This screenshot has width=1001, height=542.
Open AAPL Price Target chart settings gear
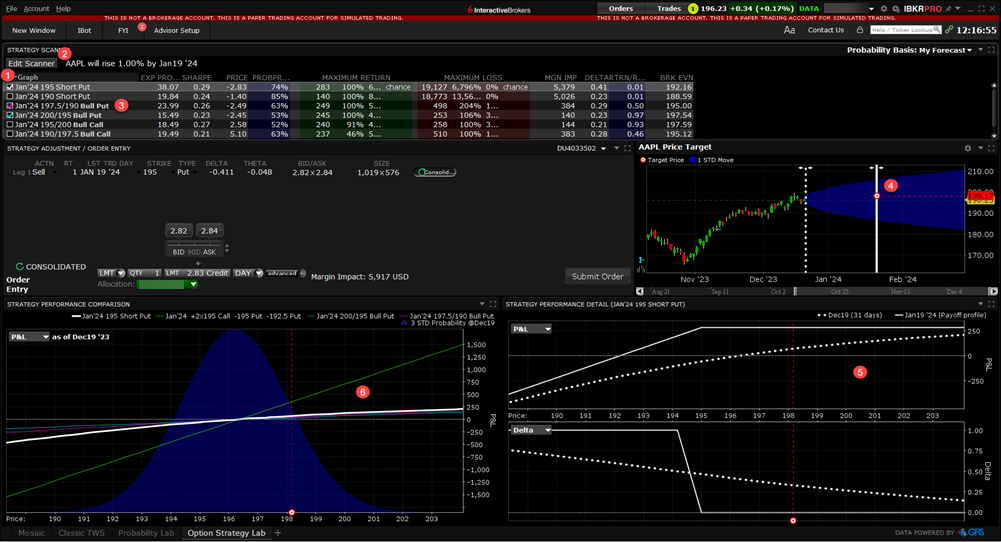(968, 148)
